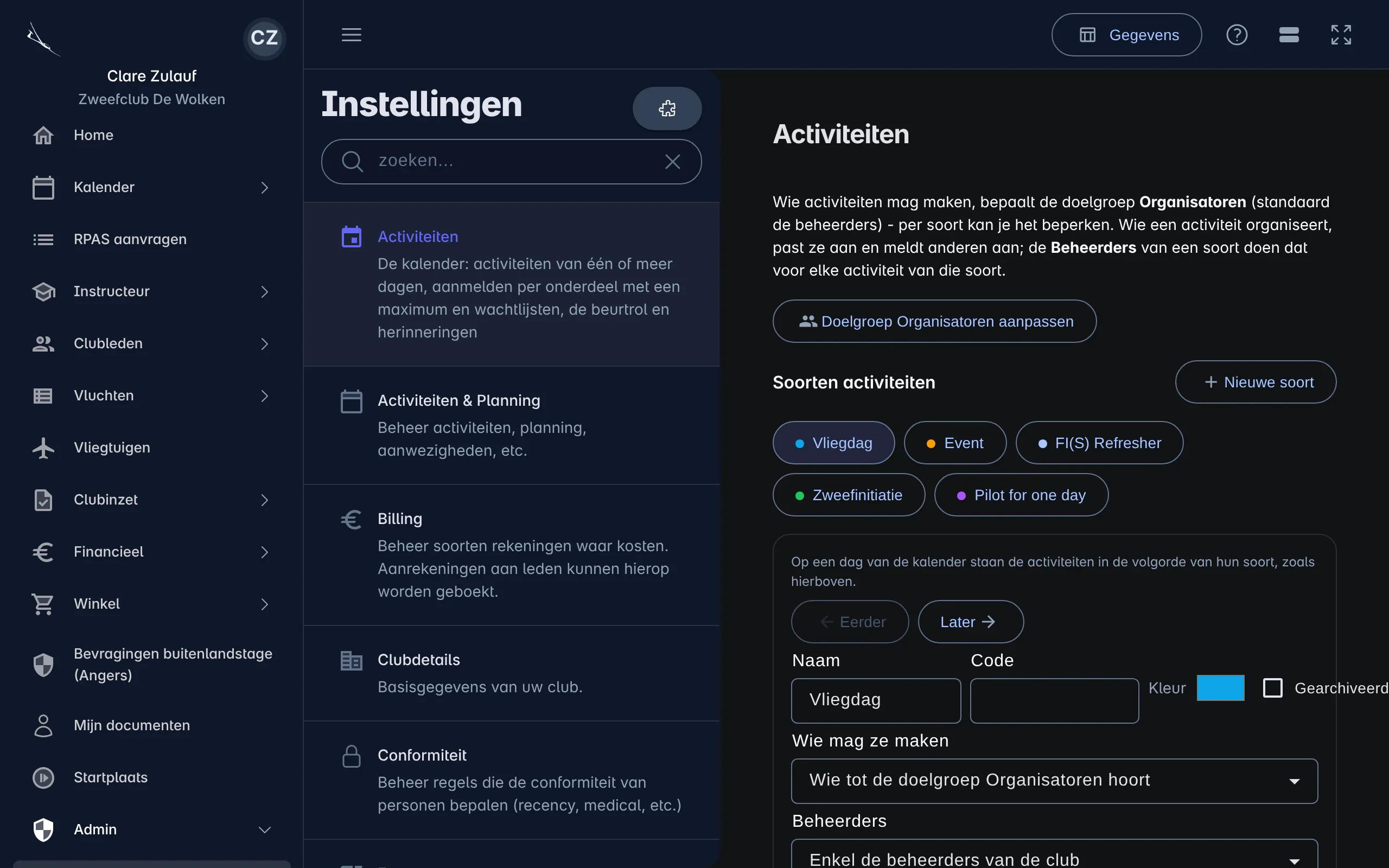This screenshot has height=868, width=1389.
Task: Click the RPAS aanvragen list icon
Action: (43, 239)
